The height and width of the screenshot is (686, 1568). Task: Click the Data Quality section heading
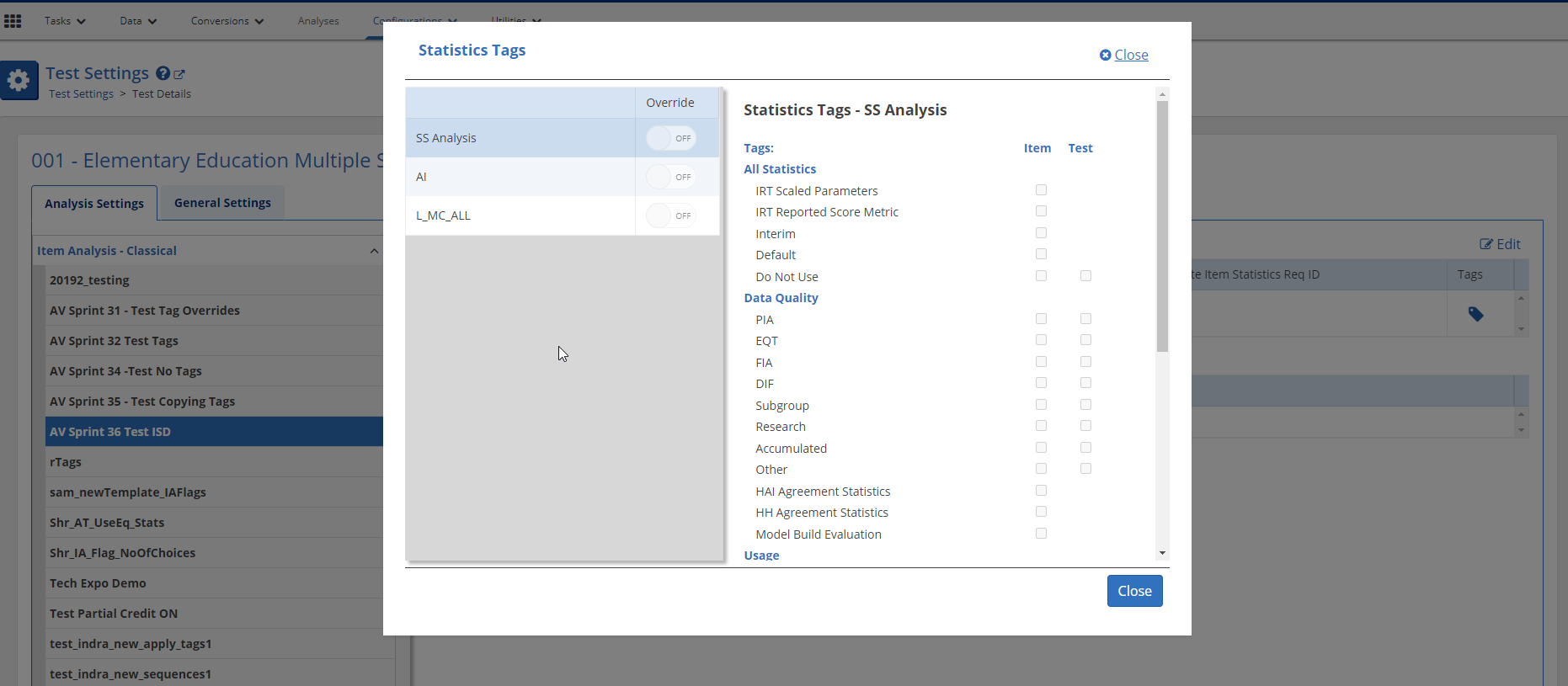click(781, 298)
